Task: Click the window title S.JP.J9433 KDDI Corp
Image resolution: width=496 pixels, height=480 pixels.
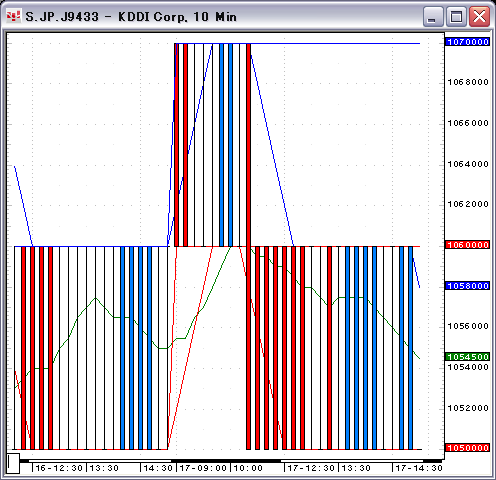Action: (x=131, y=17)
